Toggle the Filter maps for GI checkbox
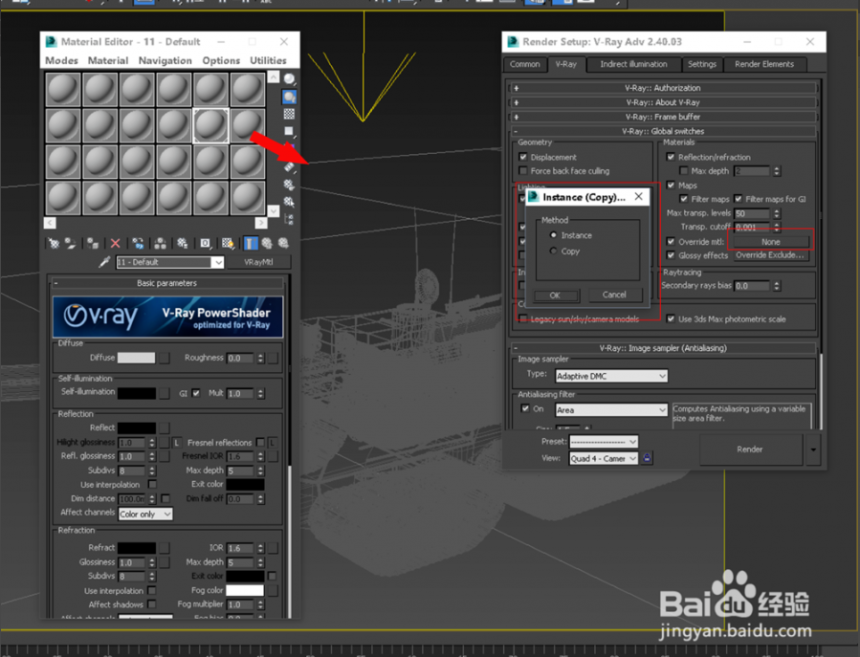The width and height of the screenshot is (860, 657). point(738,199)
